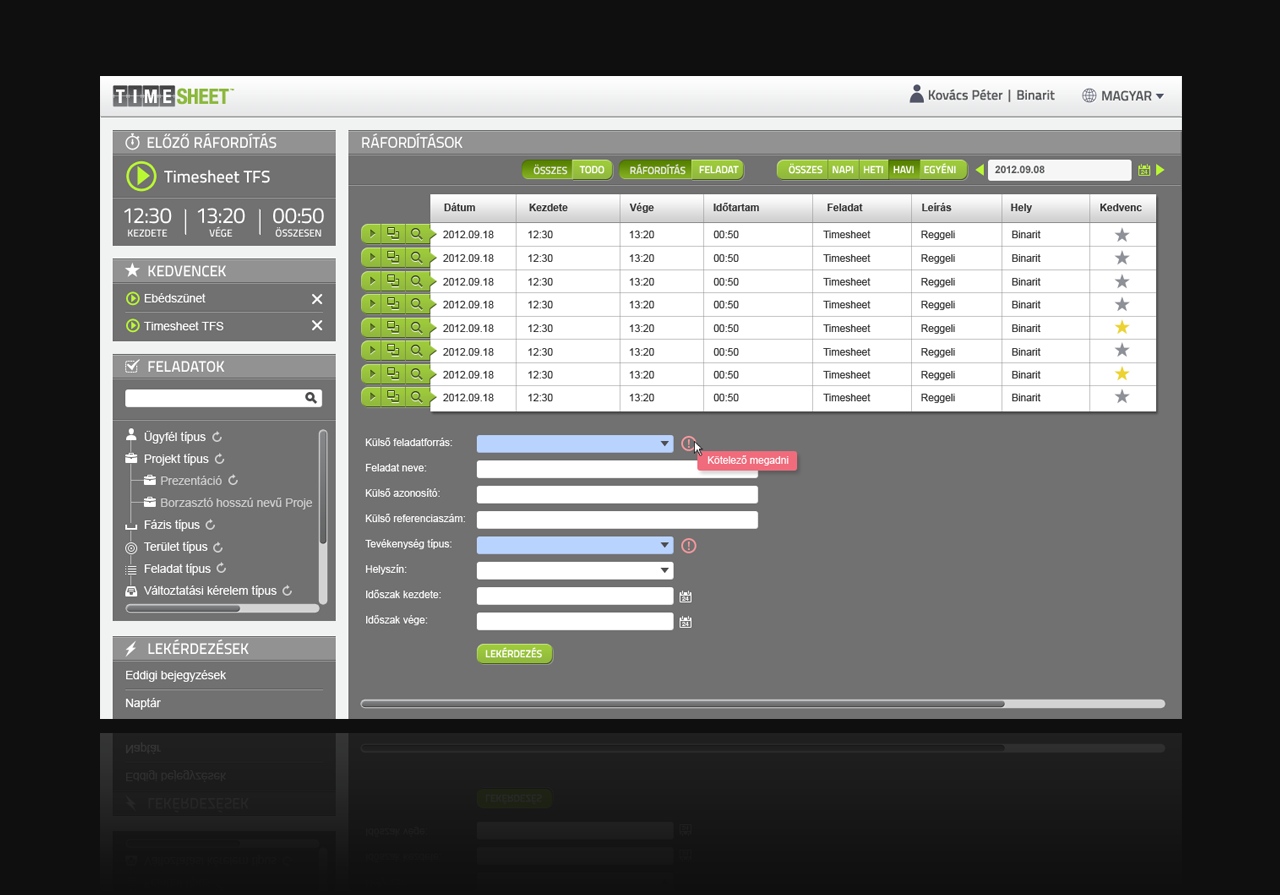1280x895 pixels.
Task: Click the stopwatch icon beside ELŐZŐ RÁFORDÍTÁS
Action: (132, 143)
